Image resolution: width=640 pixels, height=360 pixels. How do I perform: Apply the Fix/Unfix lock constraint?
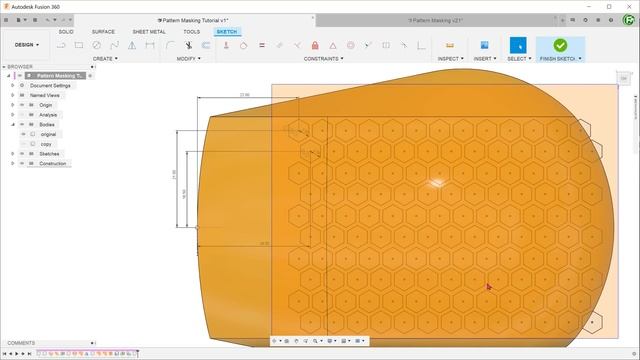click(315, 45)
